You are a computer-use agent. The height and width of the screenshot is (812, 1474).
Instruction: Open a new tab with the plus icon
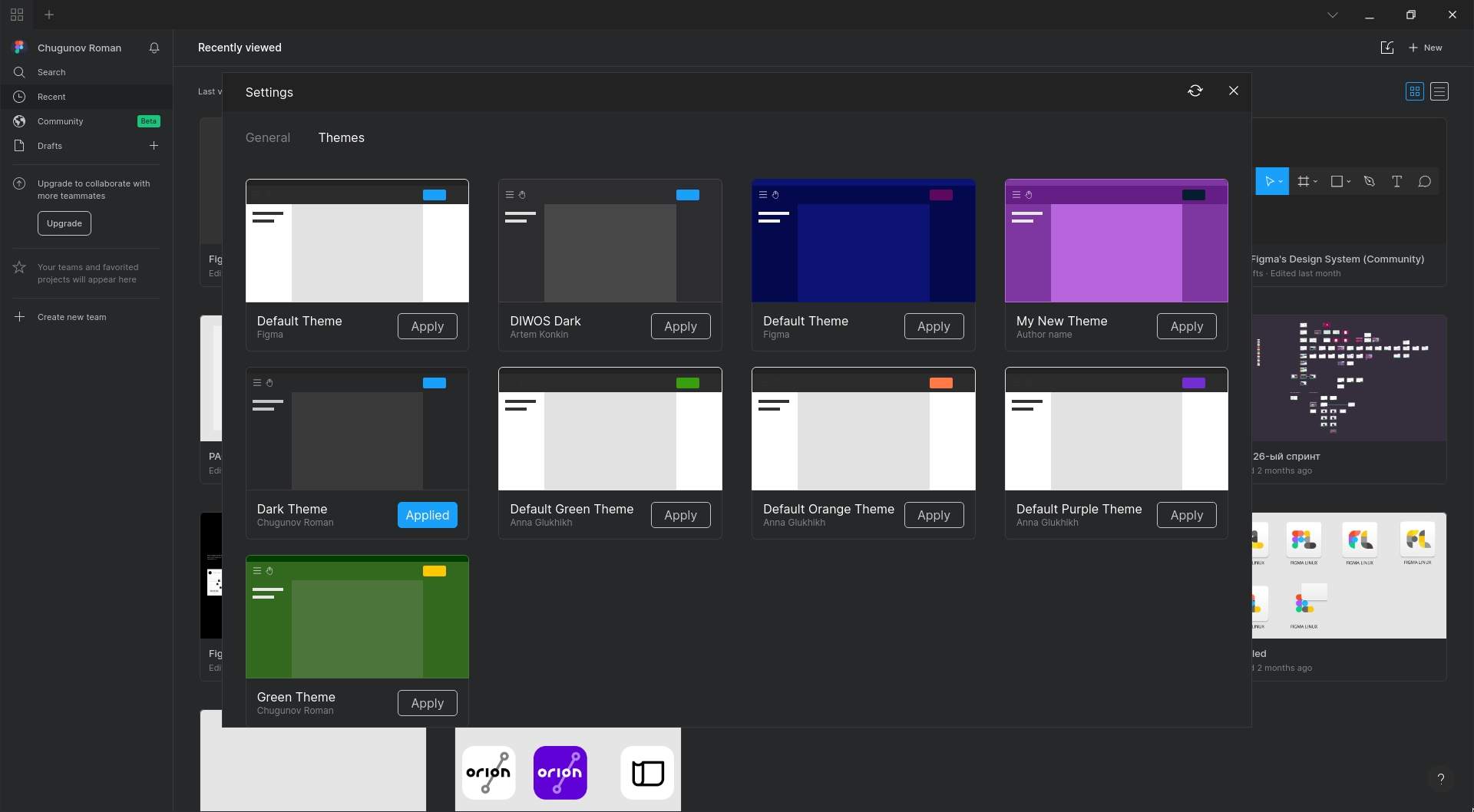(x=48, y=15)
